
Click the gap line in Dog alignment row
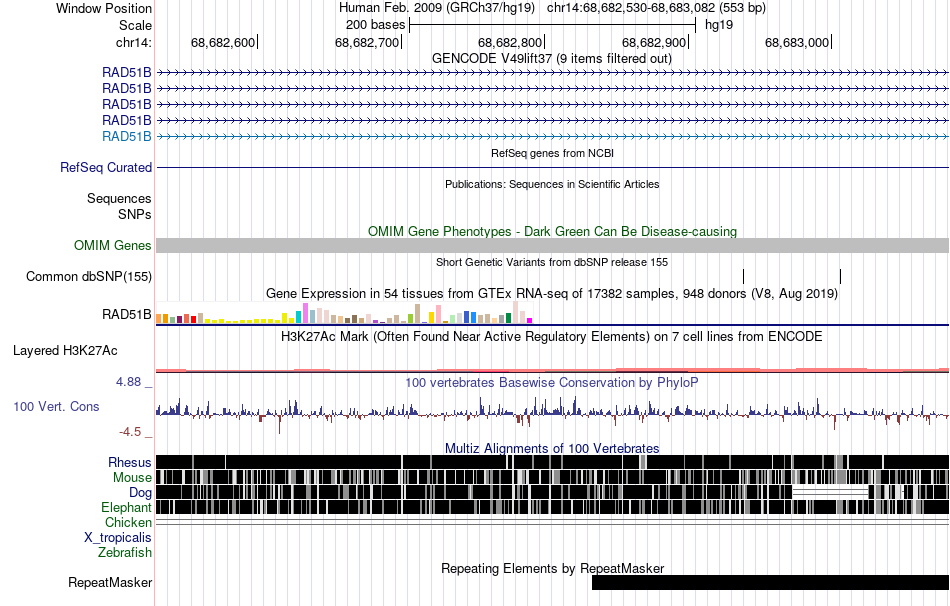point(830,491)
